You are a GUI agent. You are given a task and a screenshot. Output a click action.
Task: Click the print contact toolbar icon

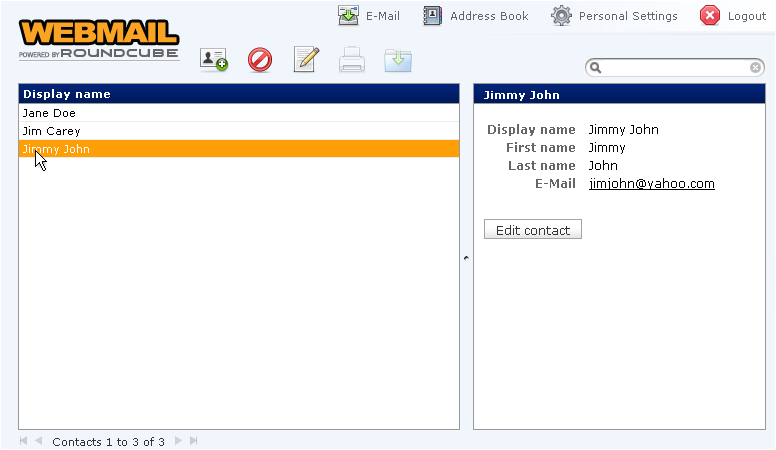[x=352, y=60]
